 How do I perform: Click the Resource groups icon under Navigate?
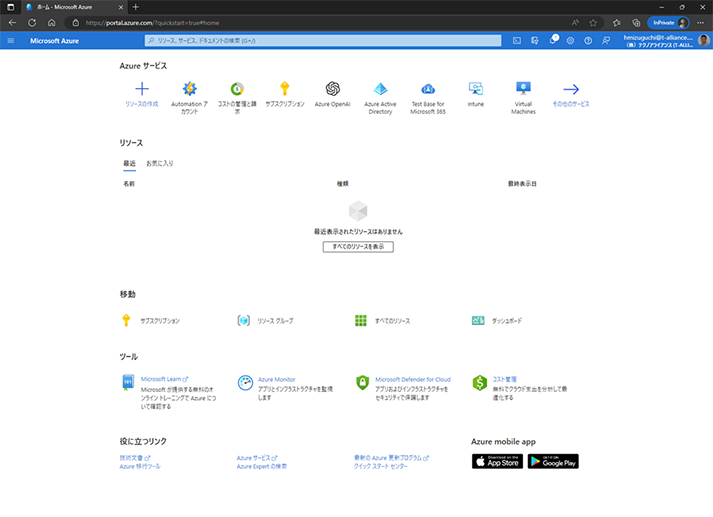(244, 321)
